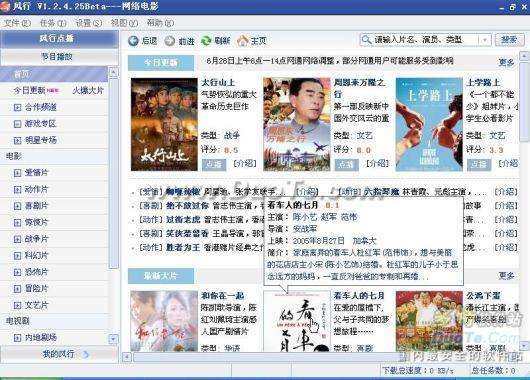Click the 刷新 refresh icon
Image resolution: width=530 pixels, height=380 pixels.
pyautogui.click(x=206, y=41)
